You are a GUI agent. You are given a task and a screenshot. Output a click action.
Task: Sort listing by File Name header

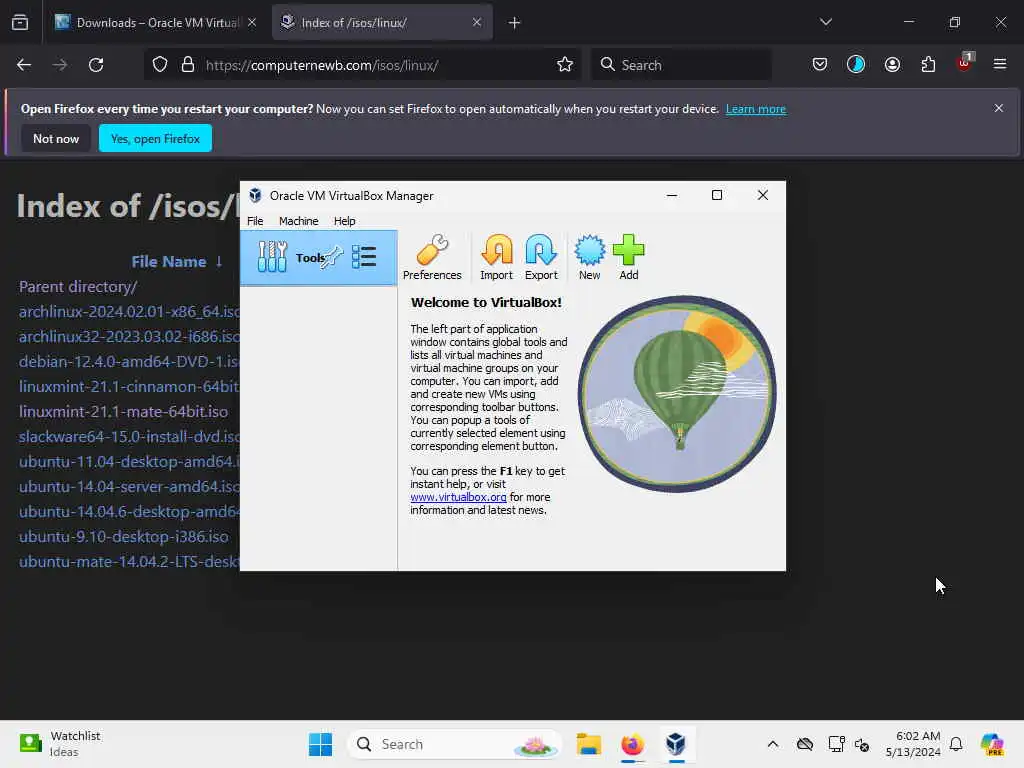168,262
